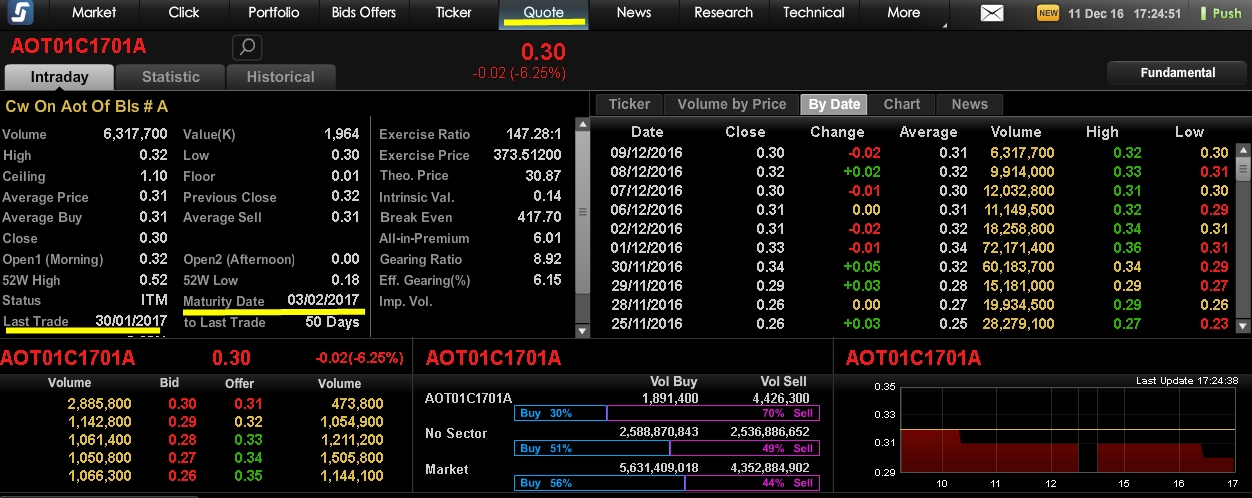Open the Market menu
1252x498 pixels.
[x=94, y=13]
